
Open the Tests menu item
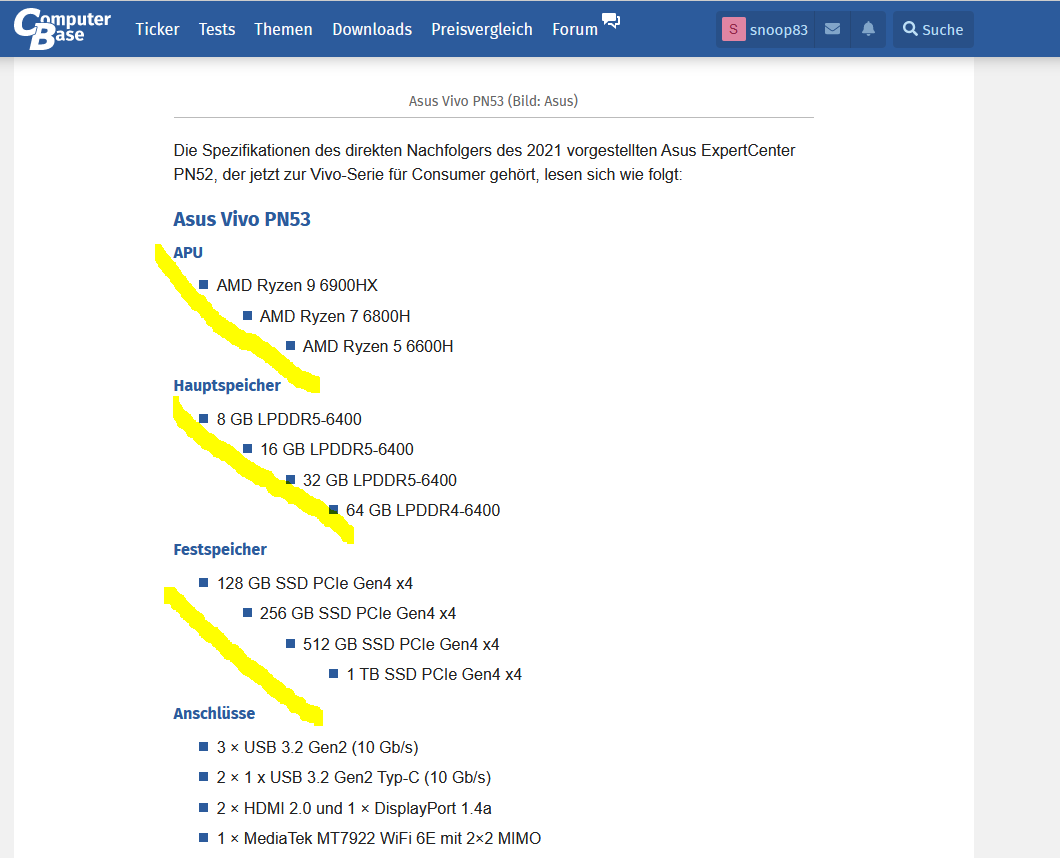tap(217, 29)
